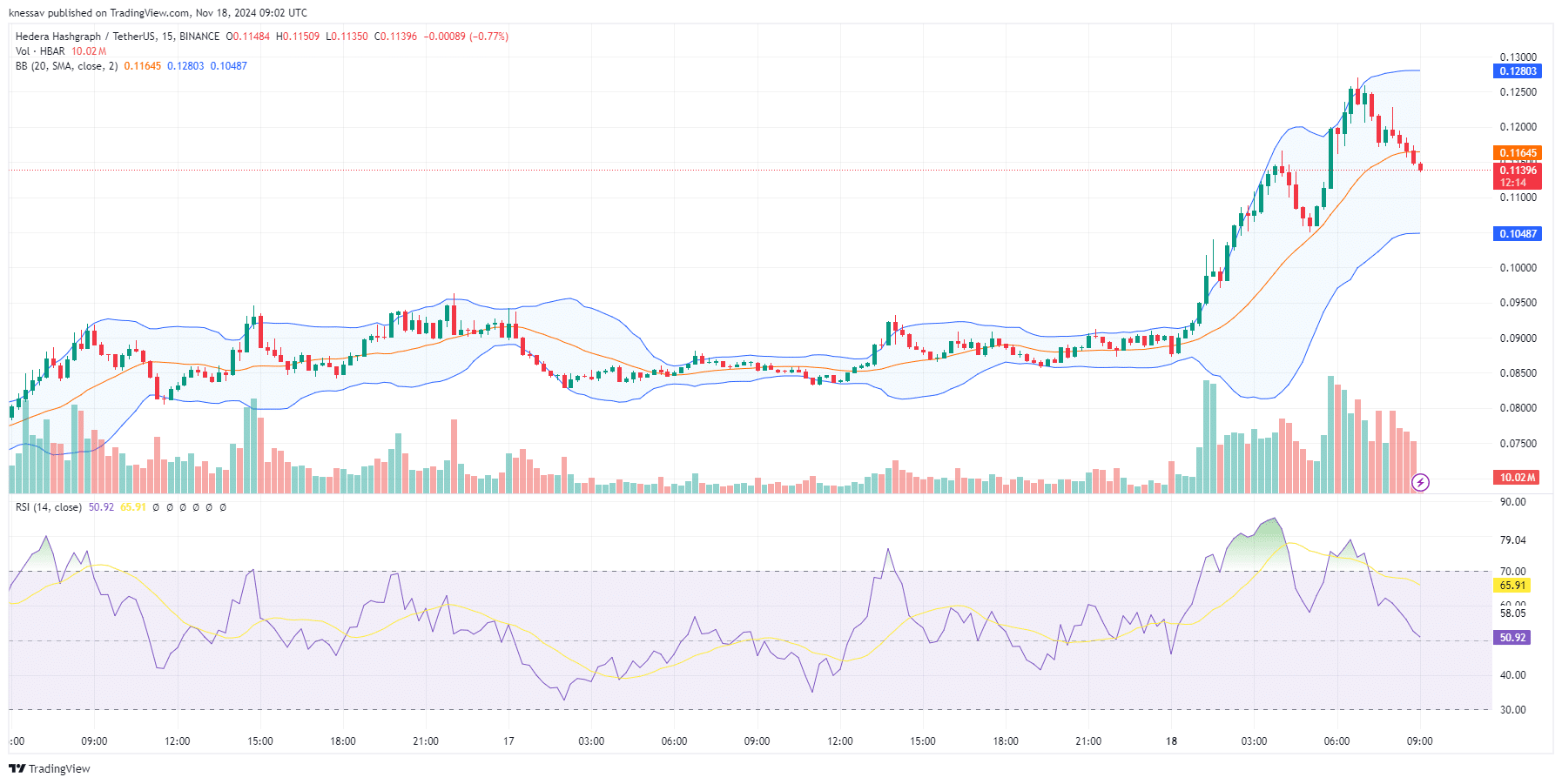Click the yellow 65.91 RSI axis label
Image resolution: width=1562 pixels, height=784 pixels.
[x=1512, y=586]
